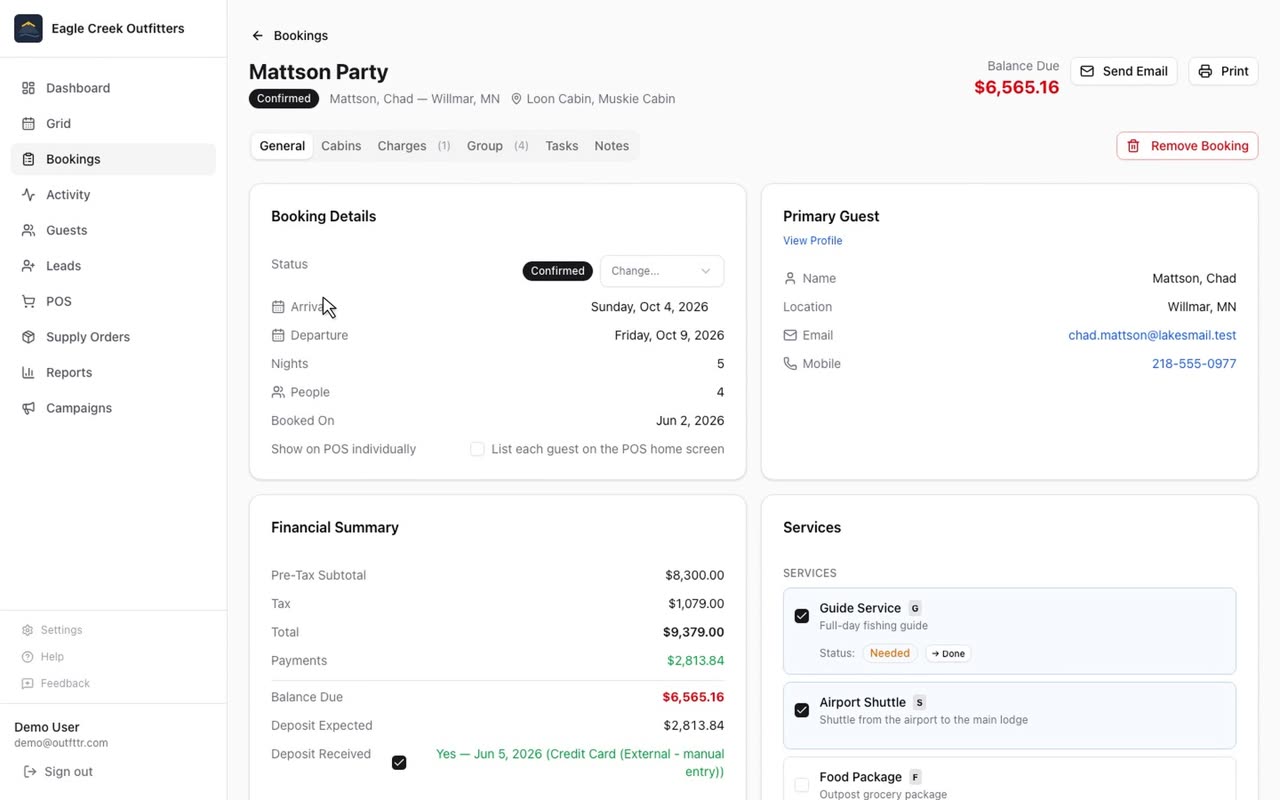Open Dashboard from the sidebar
The image size is (1280, 800).
(113, 88)
